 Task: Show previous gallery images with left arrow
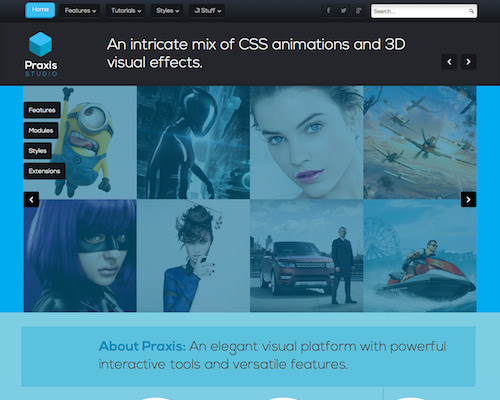(31, 199)
